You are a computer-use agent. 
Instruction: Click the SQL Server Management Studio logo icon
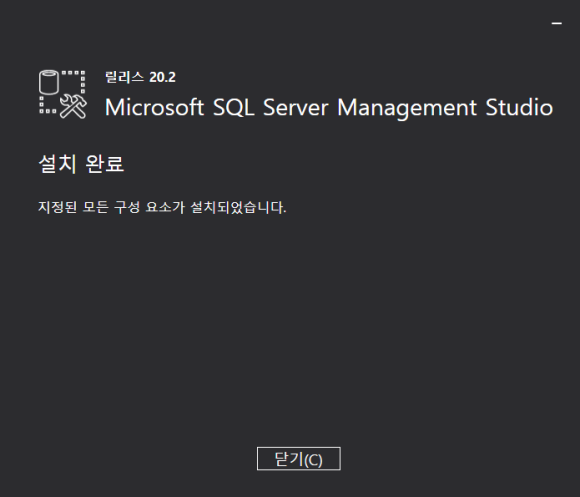pos(63,94)
